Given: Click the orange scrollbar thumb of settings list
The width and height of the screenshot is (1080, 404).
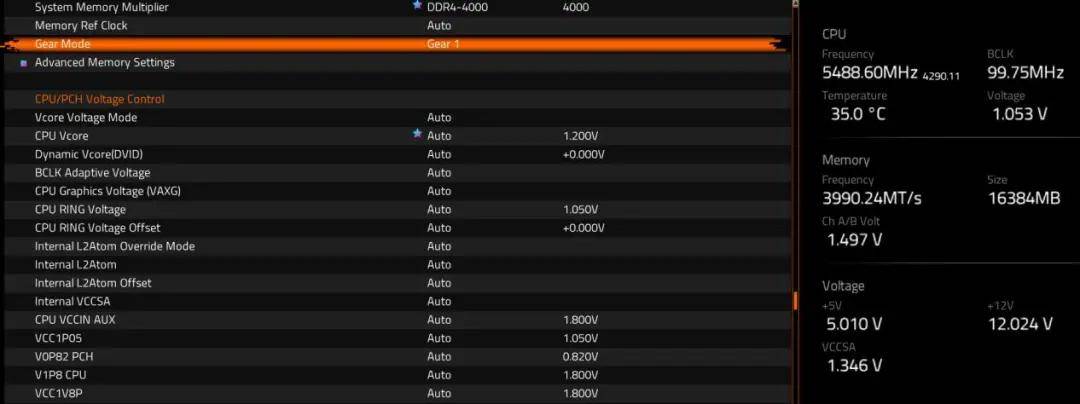Looking at the screenshot, I should 796,301.
